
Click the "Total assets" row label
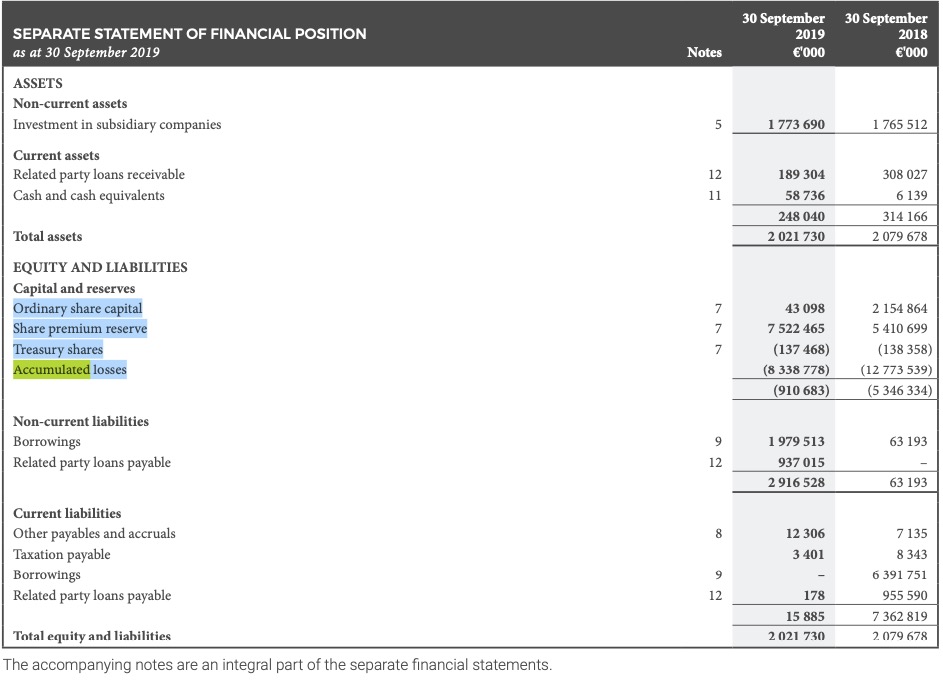click(48, 237)
